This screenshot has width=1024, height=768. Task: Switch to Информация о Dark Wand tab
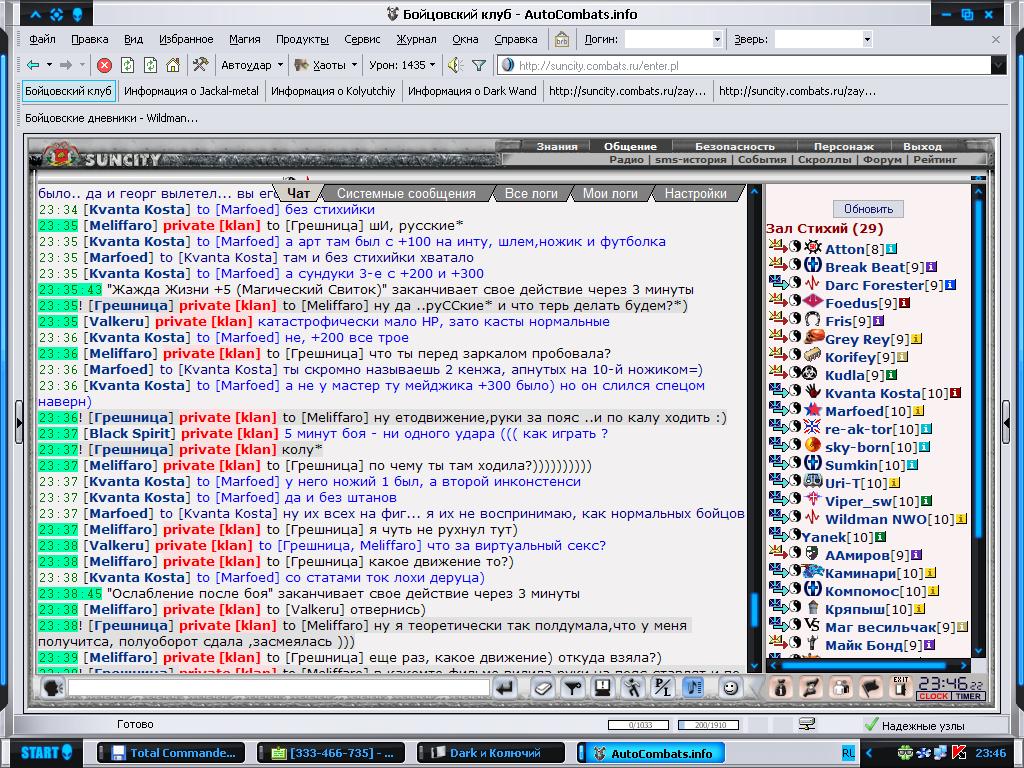[x=472, y=91]
